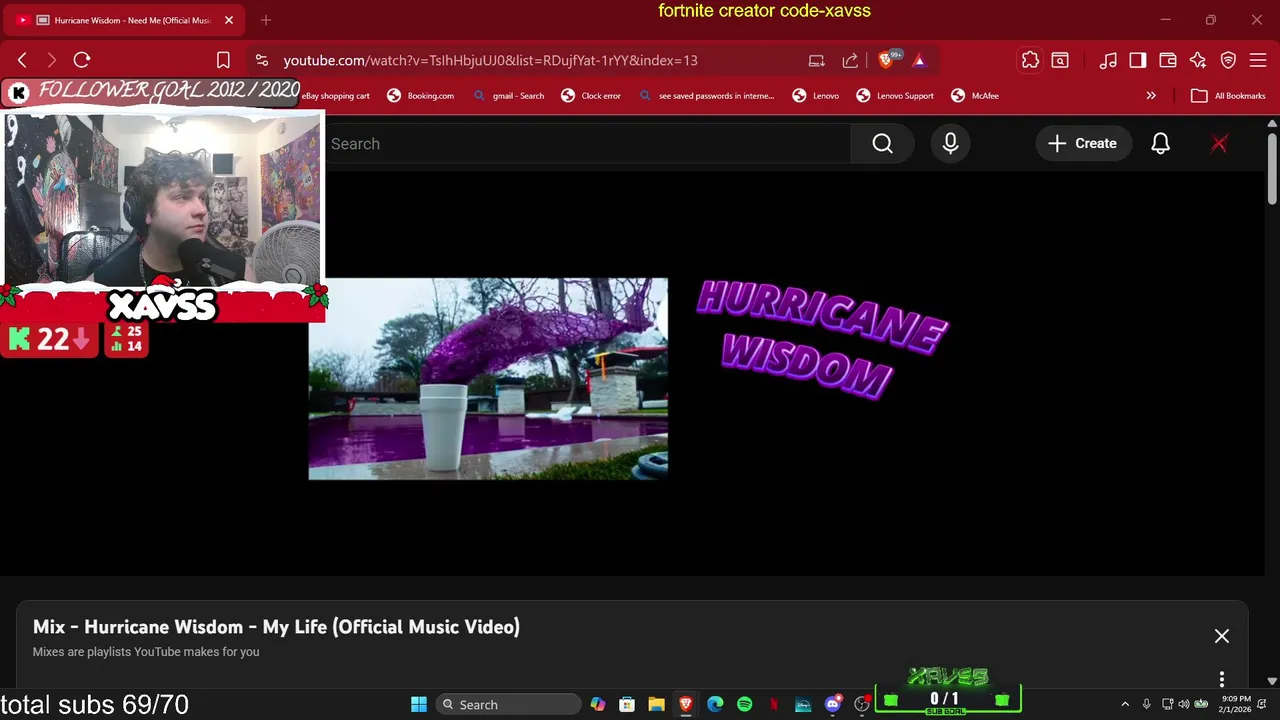The height and width of the screenshot is (720, 1280).
Task: Open Microsoft Store from the taskbar
Action: point(627,705)
